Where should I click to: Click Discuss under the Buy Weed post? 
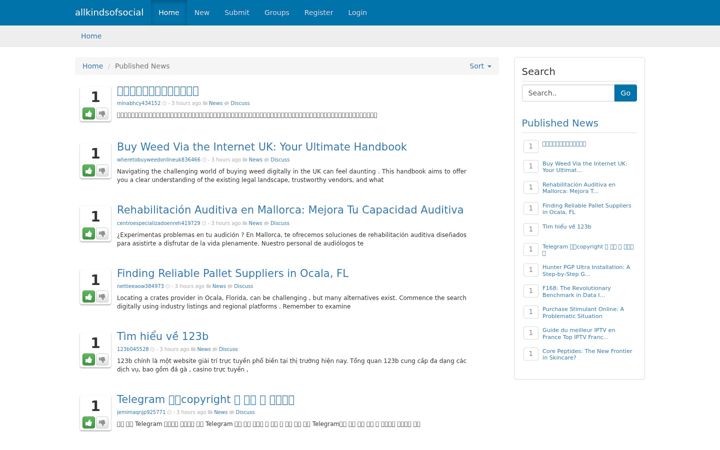point(280,160)
